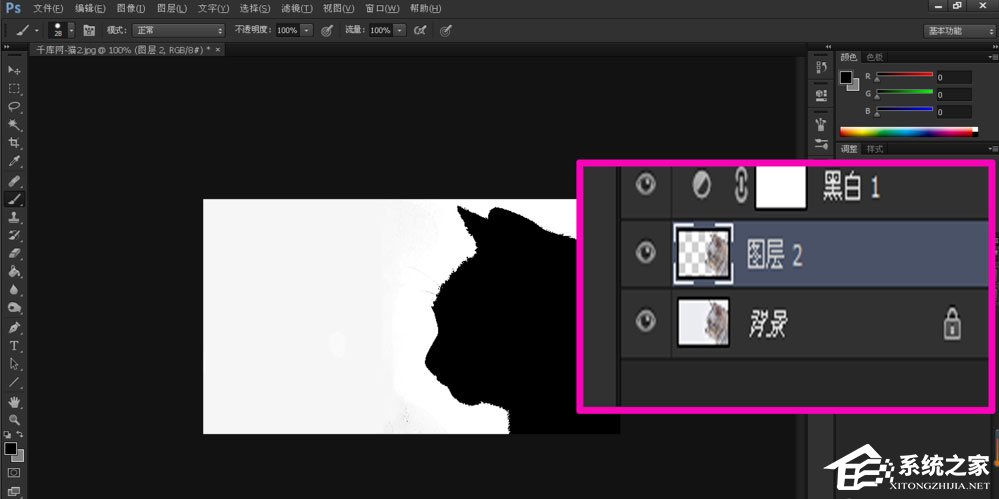Screen dimensions: 999x499
Task: Select the Magic Wand tool
Action: tap(14, 125)
